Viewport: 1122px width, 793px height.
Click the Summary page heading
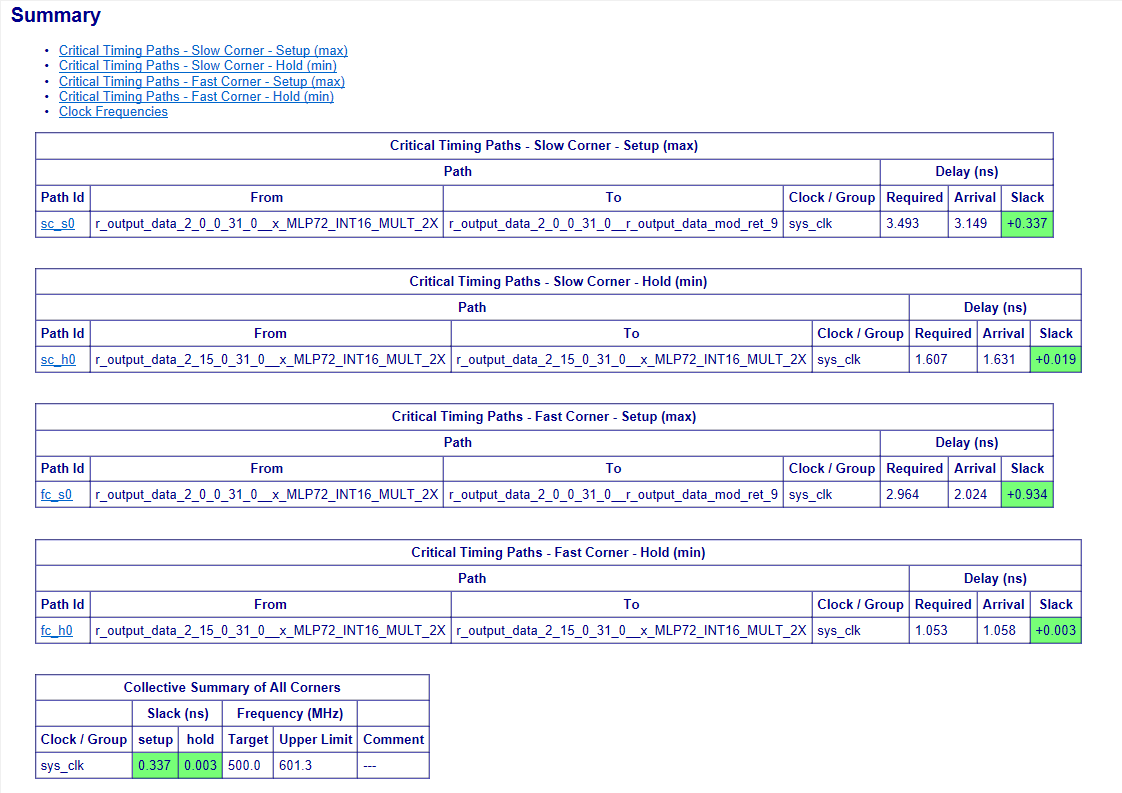point(56,16)
